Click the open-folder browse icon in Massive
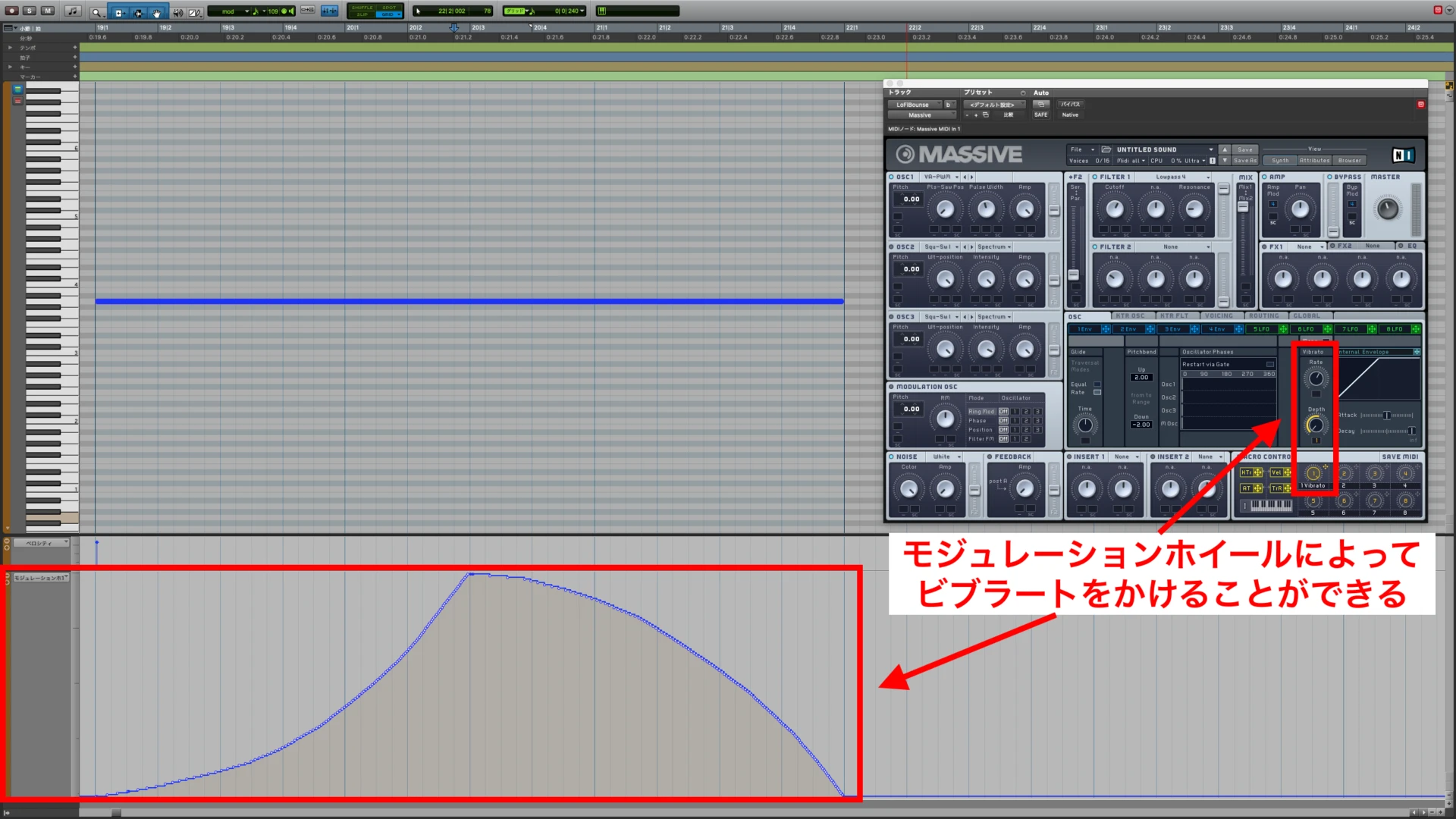The height and width of the screenshot is (819, 1456). [x=1106, y=149]
